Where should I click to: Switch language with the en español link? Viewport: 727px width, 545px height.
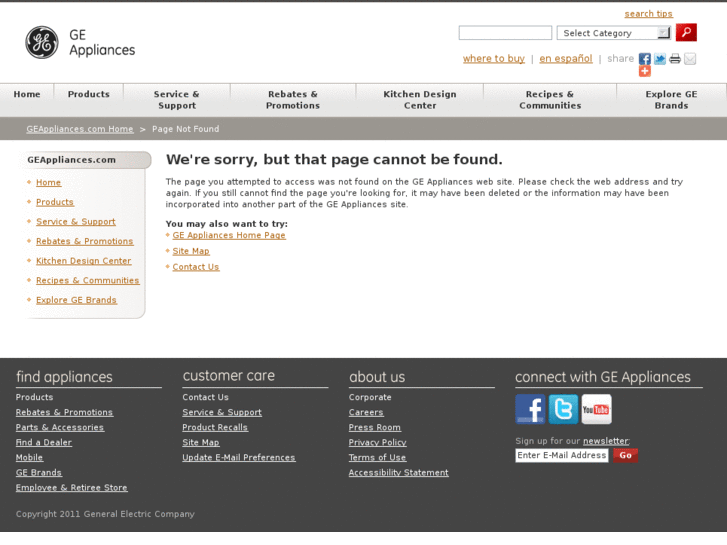click(x=566, y=58)
